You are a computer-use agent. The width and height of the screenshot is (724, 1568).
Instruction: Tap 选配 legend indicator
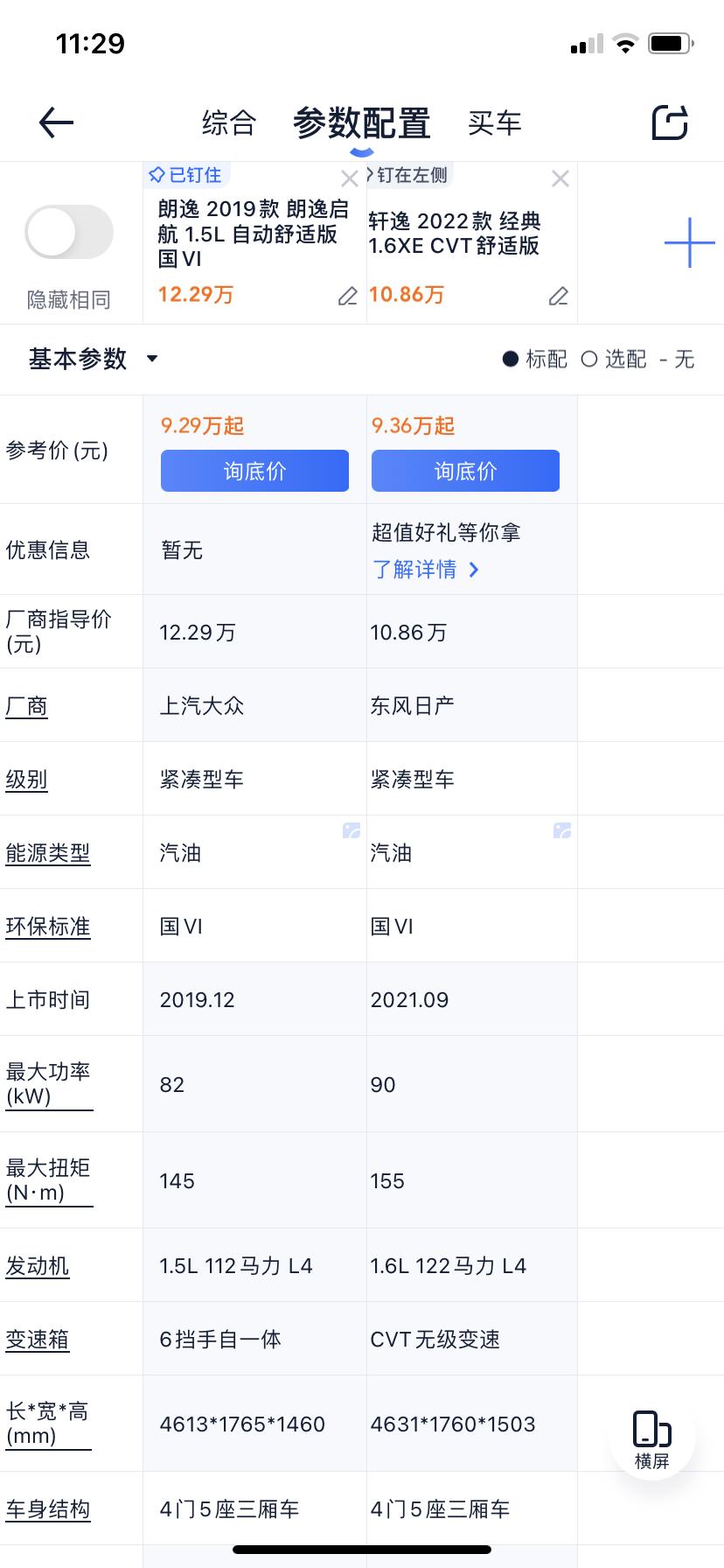[x=615, y=360]
